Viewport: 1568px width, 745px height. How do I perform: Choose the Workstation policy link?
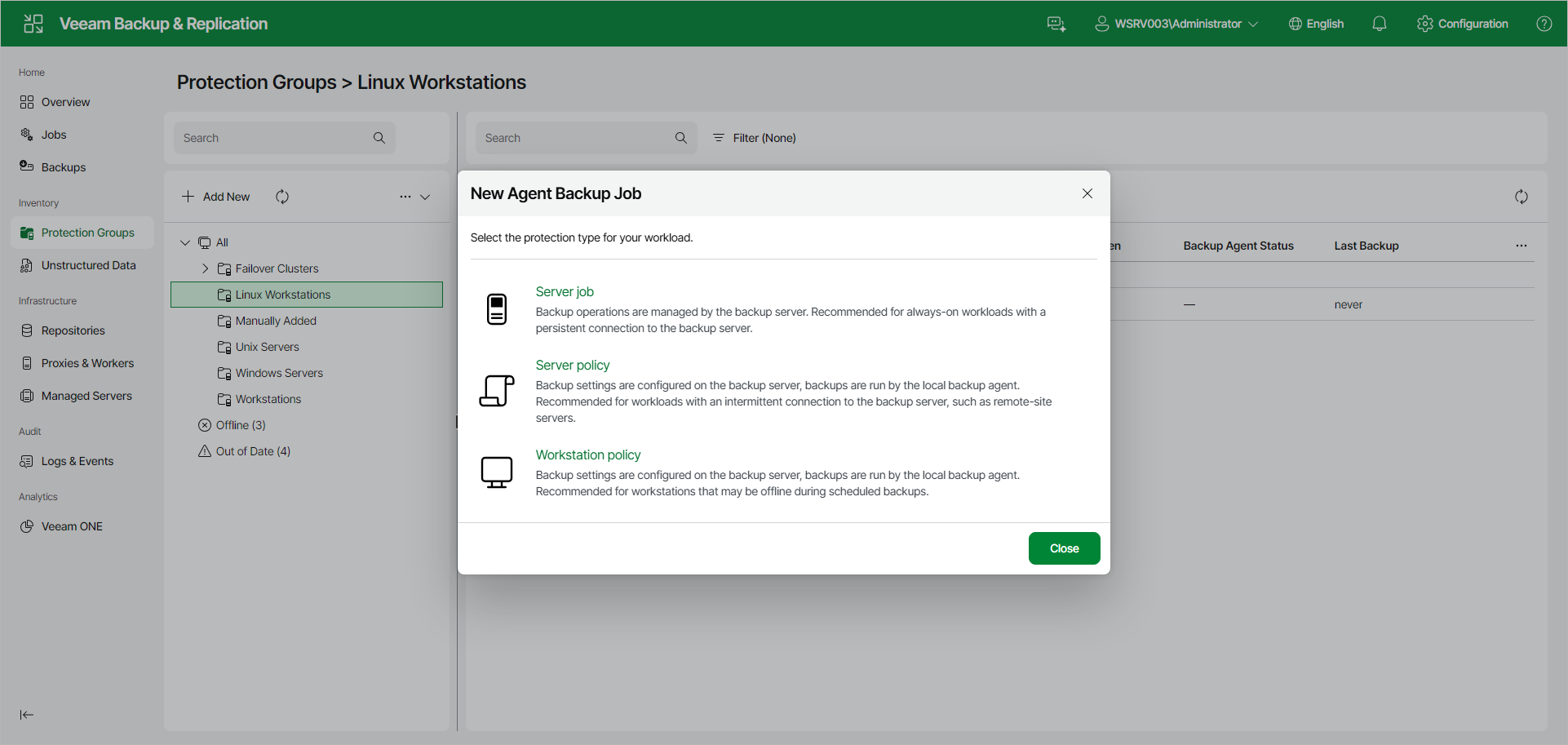coord(588,455)
